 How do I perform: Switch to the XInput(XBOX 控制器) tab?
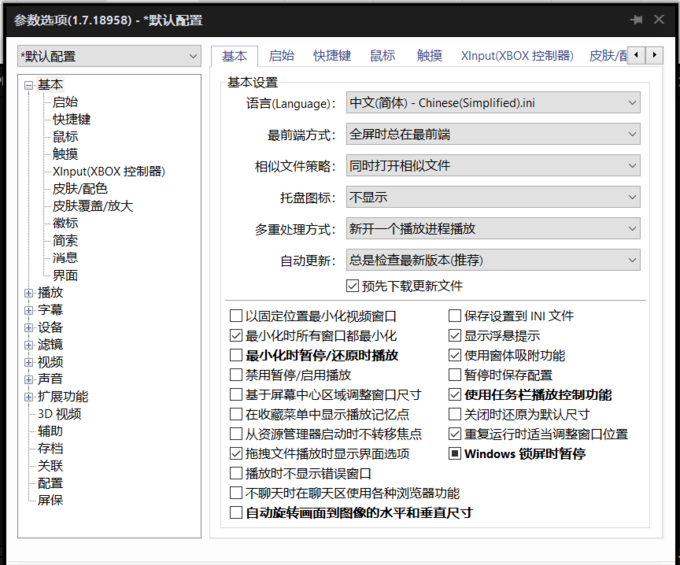click(516, 56)
